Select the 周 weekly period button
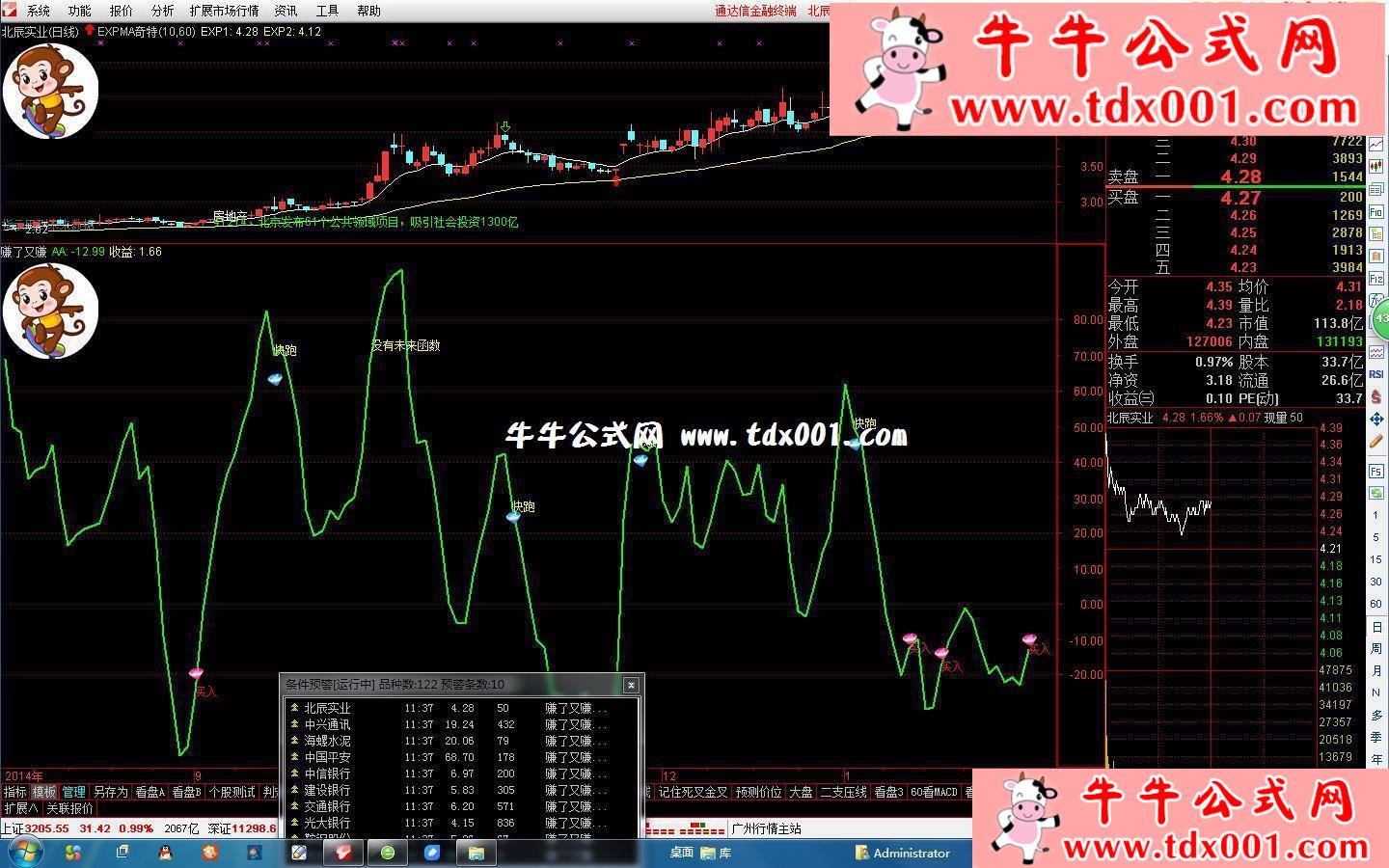This screenshot has height=868, width=1389. (x=1376, y=649)
